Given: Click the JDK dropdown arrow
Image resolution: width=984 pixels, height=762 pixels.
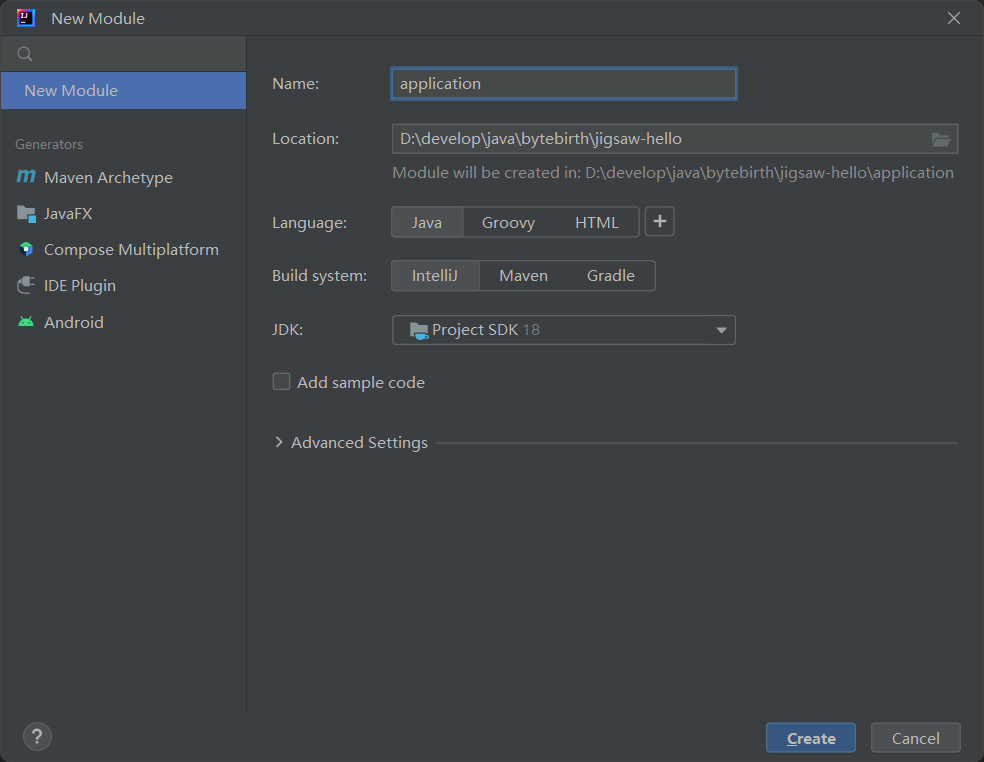Looking at the screenshot, I should pyautogui.click(x=721, y=331).
